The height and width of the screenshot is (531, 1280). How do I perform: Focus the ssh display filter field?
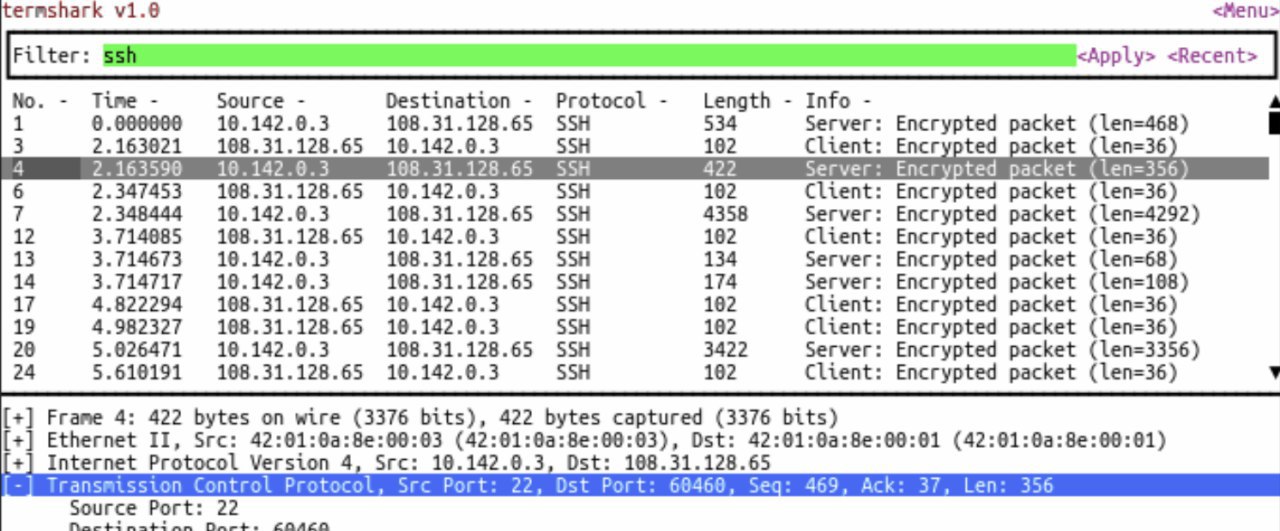pos(589,56)
